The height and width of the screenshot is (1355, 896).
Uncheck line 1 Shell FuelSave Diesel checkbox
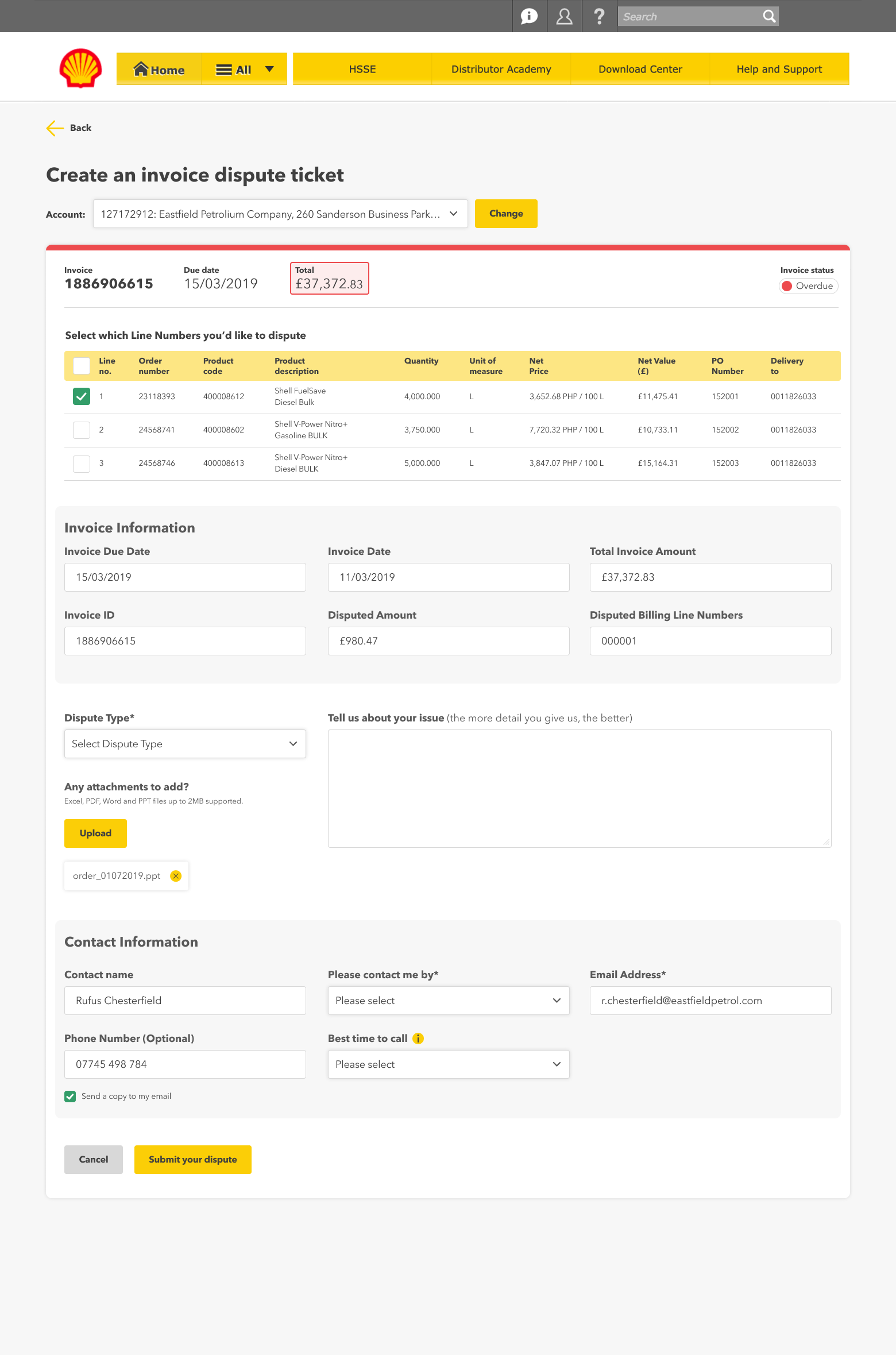pyautogui.click(x=82, y=396)
